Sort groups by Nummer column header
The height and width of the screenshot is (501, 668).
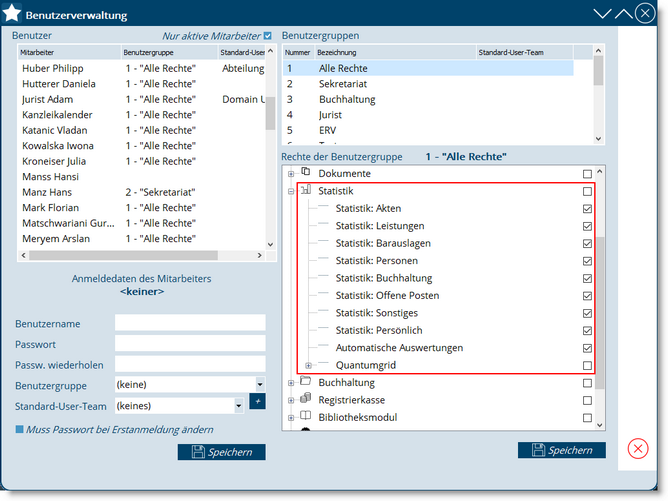[x=299, y=52]
